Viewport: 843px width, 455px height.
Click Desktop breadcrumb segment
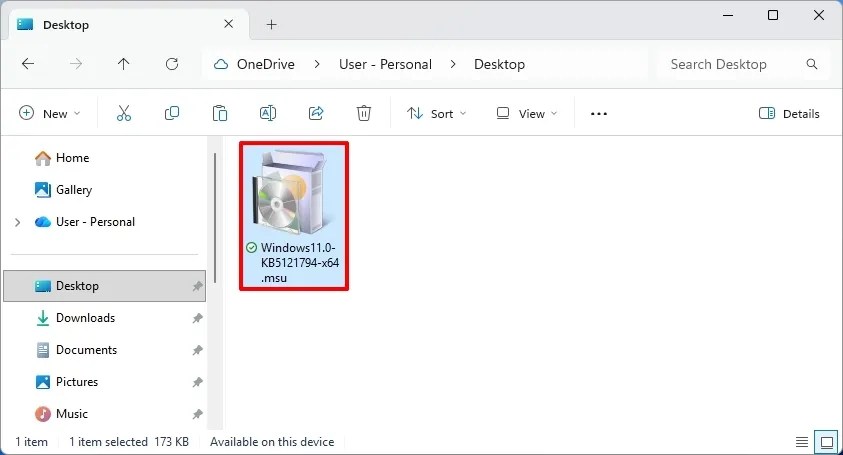click(499, 65)
